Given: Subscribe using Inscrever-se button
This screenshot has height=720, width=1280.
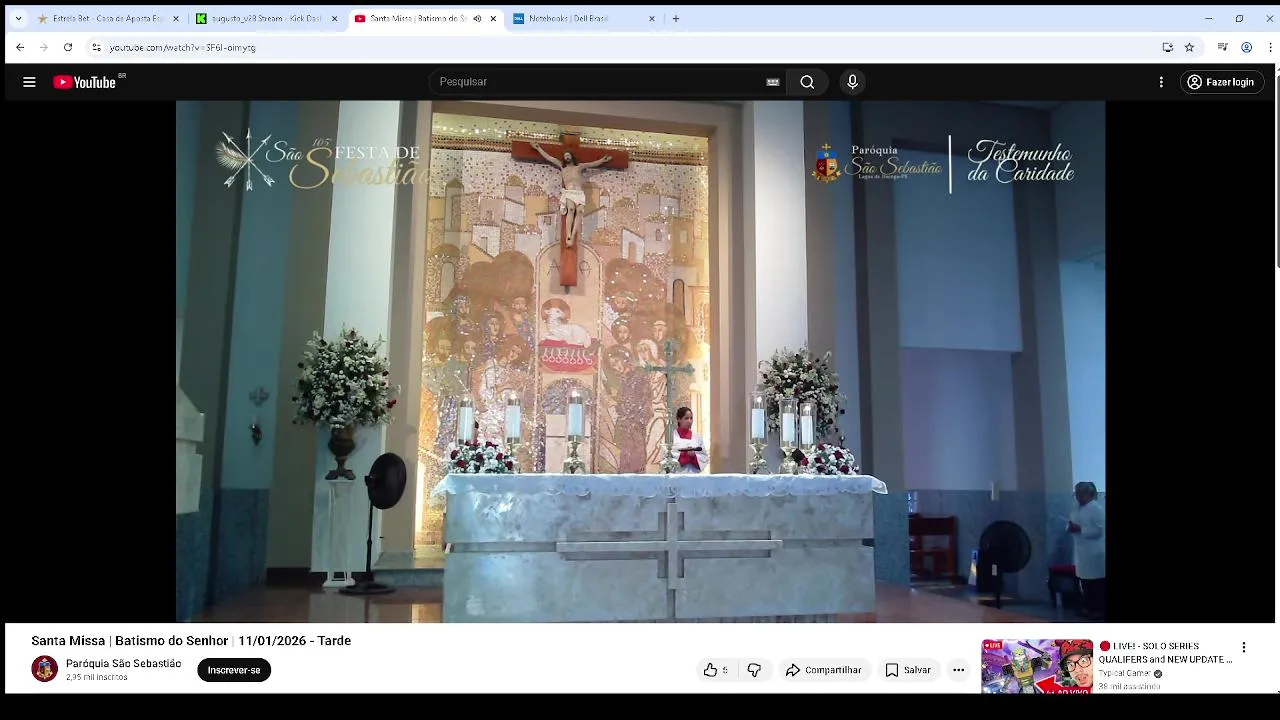Looking at the screenshot, I should (234, 670).
